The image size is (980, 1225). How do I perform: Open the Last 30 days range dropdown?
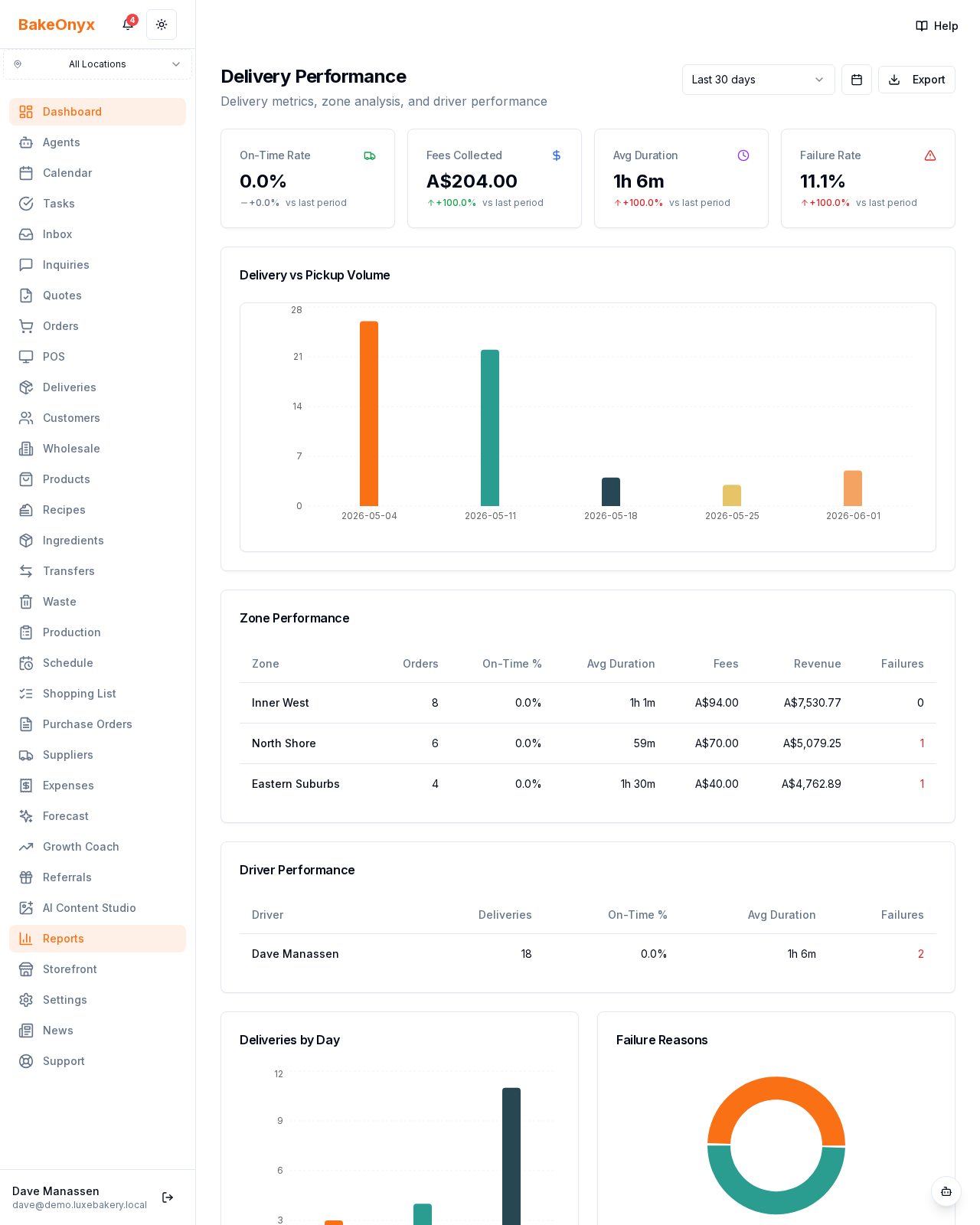point(758,80)
